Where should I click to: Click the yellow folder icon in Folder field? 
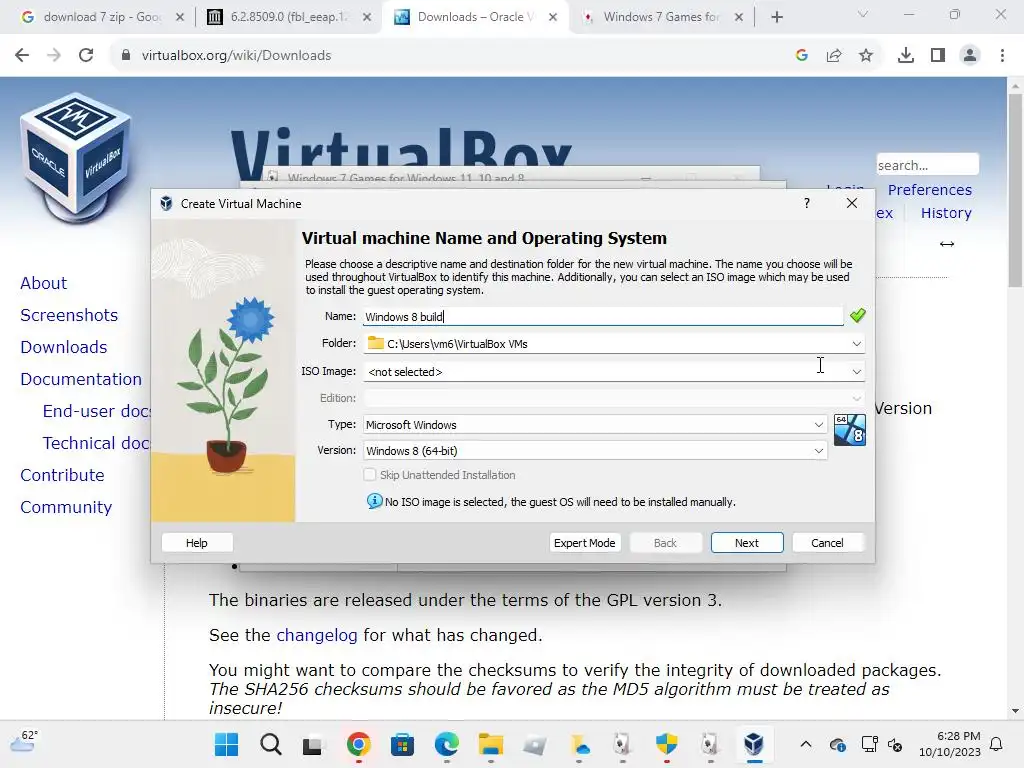pos(376,344)
